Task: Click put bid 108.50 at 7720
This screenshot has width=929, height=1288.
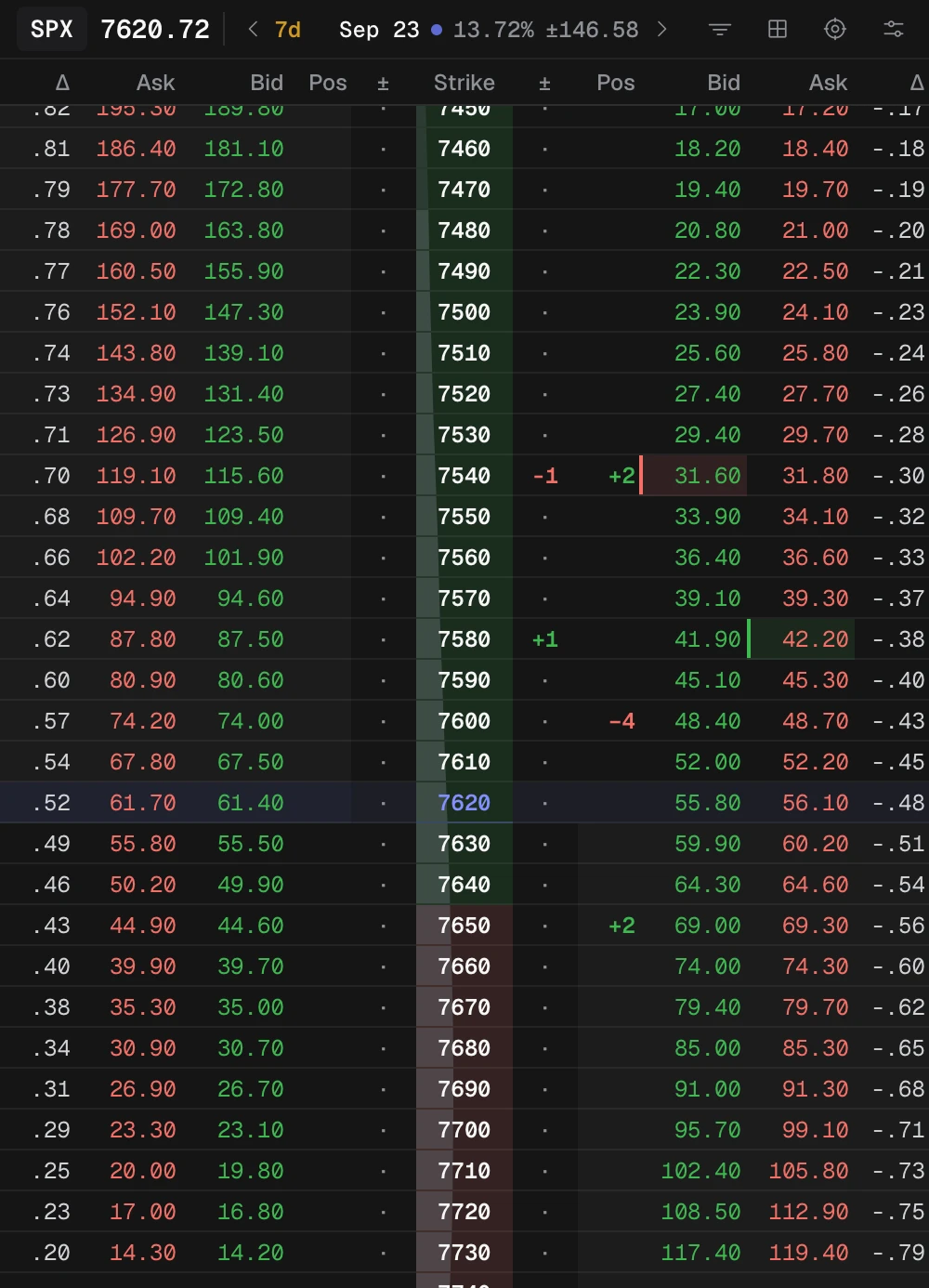Action: pyautogui.click(x=701, y=1212)
